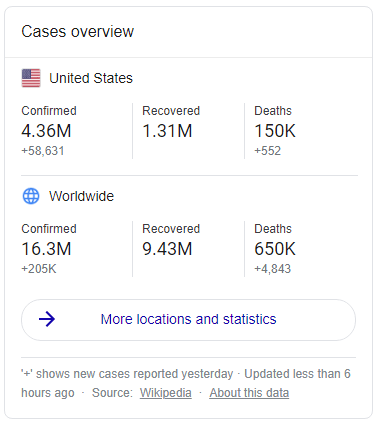
Task: Click US new cases +58,631
Action: (43, 151)
